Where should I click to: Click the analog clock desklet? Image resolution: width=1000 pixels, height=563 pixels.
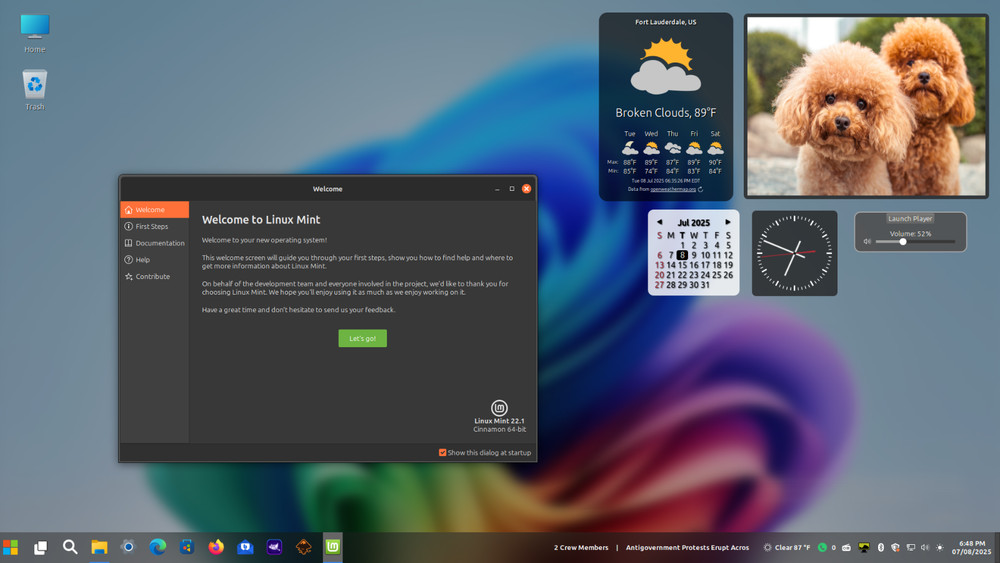point(795,253)
